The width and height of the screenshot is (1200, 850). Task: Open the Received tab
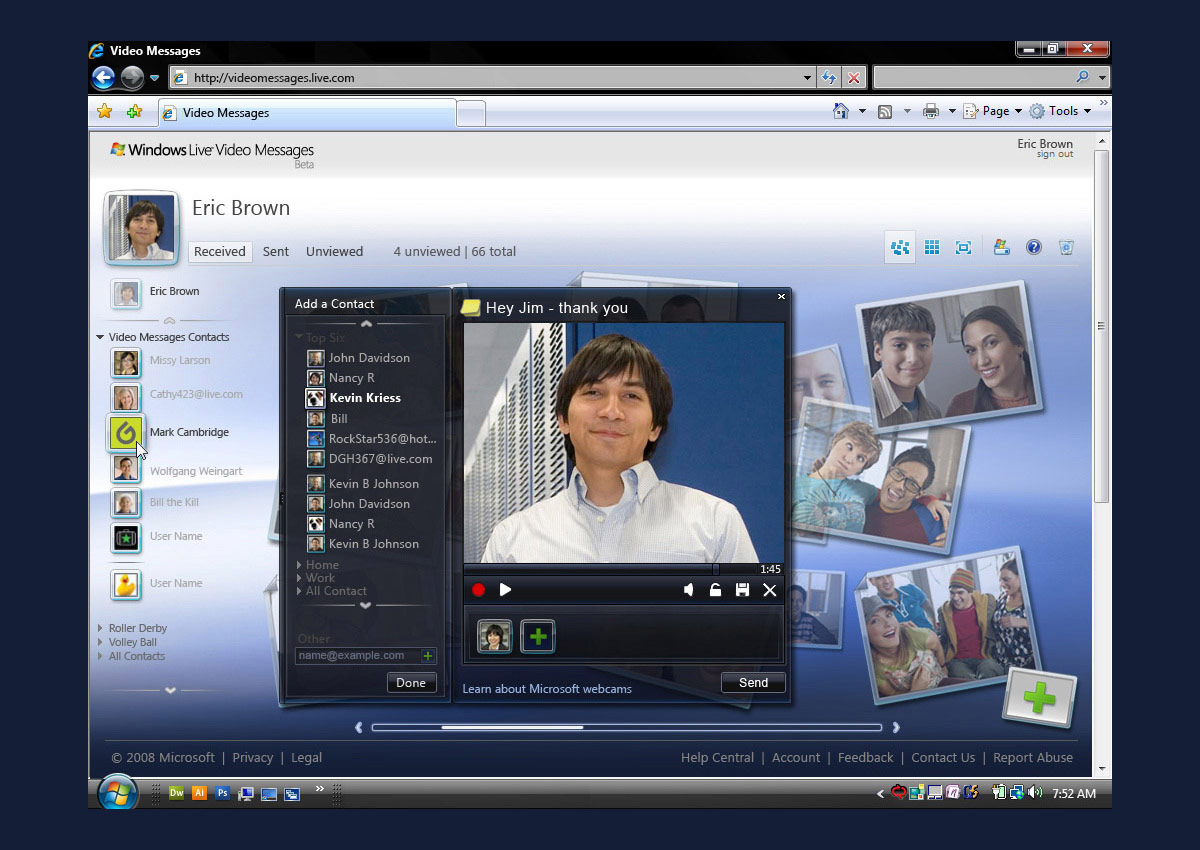point(220,252)
